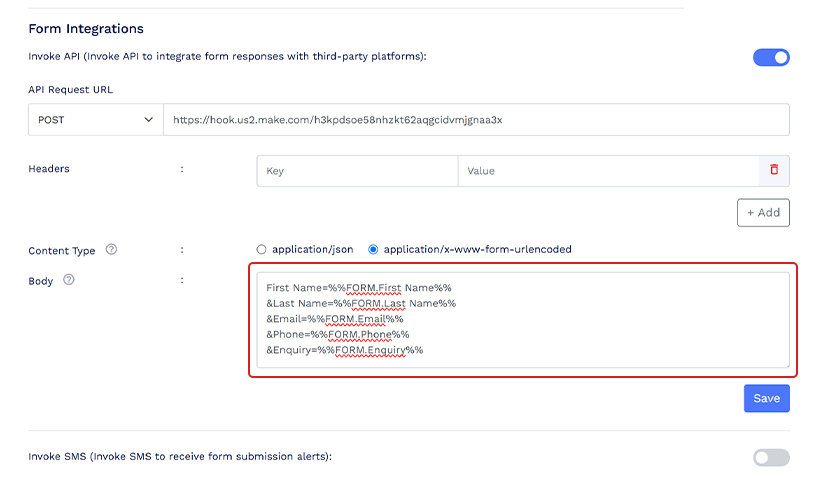Image resolution: width=820 pixels, height=480 pixels.
Task: Click the + Add header button
Action: pyautogui.click(x=763, y=212)
